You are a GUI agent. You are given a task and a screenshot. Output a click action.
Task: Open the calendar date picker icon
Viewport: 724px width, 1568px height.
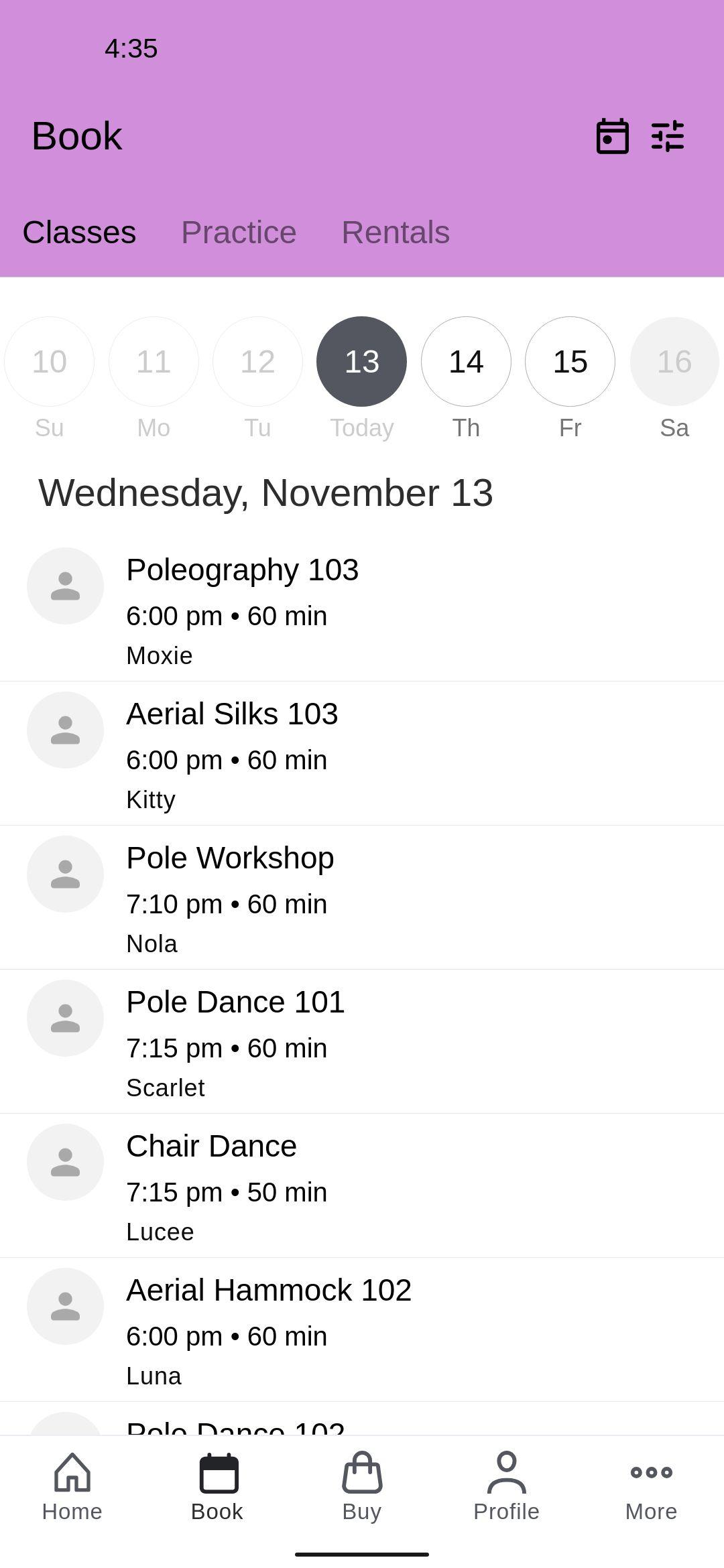click(x=612, y=136)
